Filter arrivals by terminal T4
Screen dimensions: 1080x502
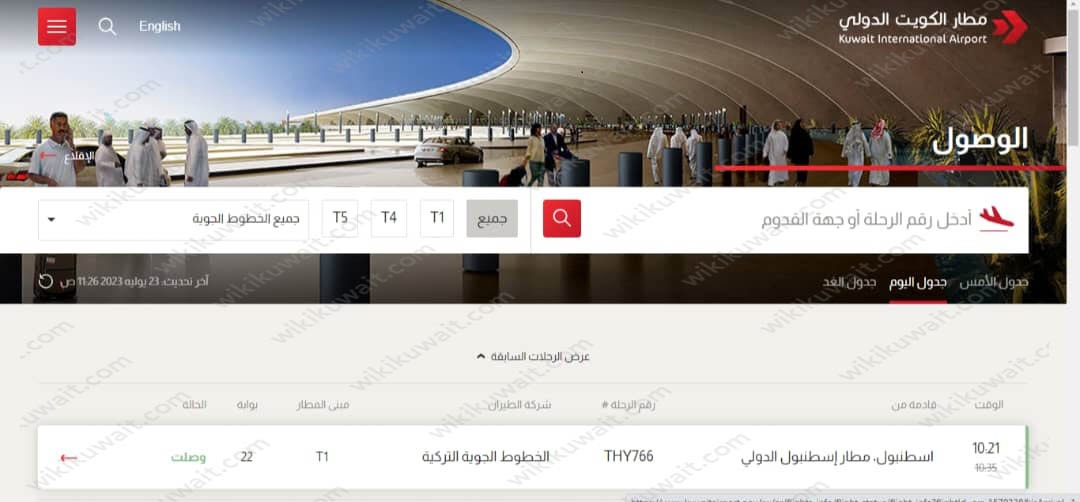(389, 219)
